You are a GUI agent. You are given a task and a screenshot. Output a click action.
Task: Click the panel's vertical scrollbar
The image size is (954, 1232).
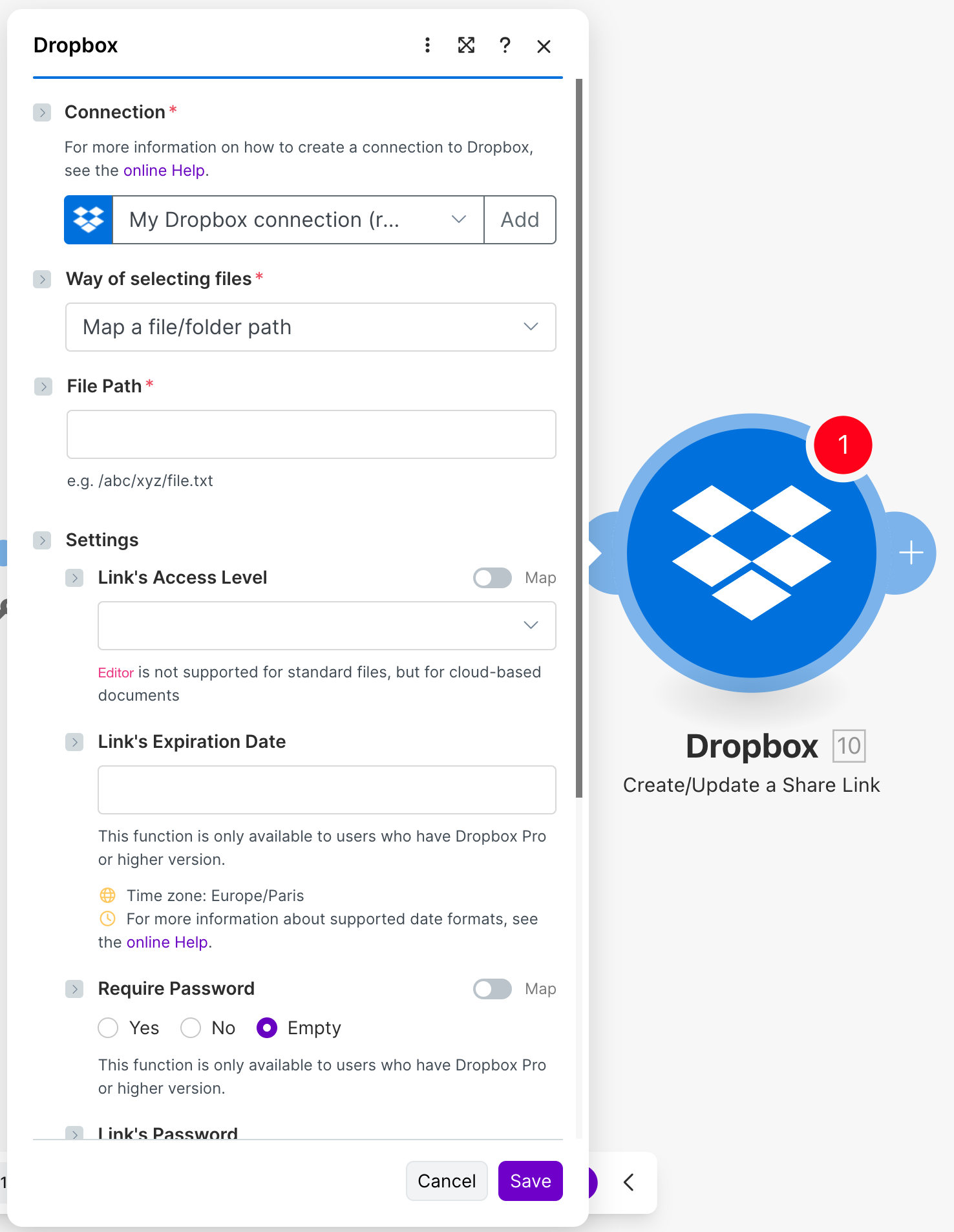pos(579,438)
